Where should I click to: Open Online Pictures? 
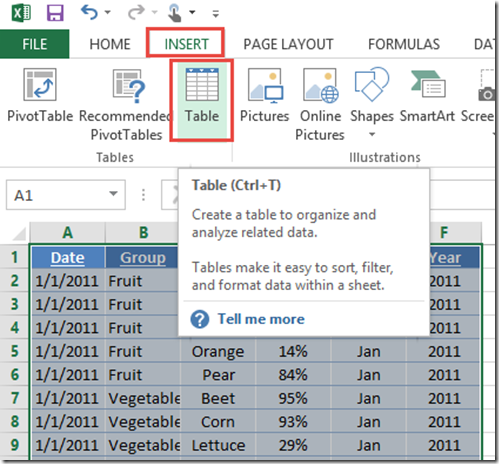point(320,105)
